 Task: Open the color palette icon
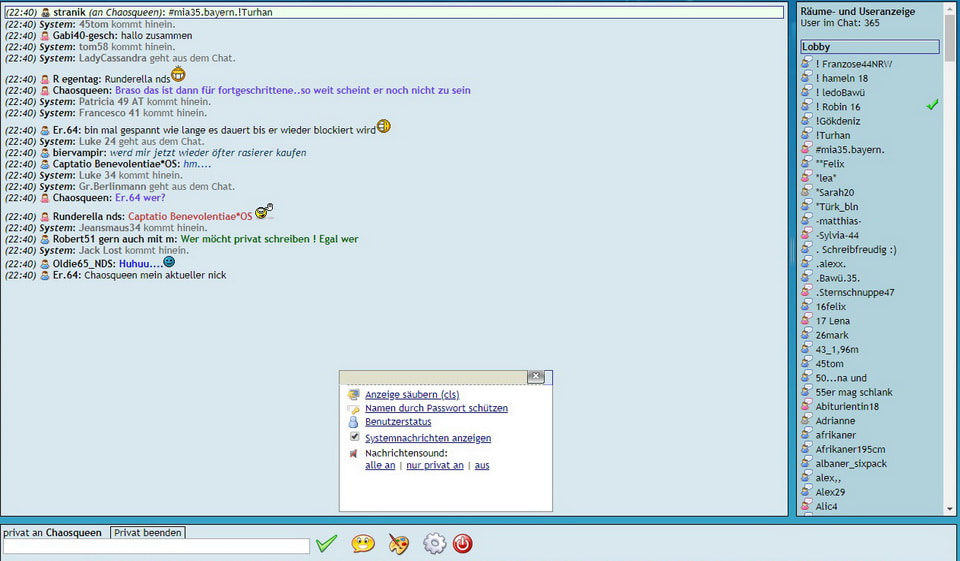click(x=398, y=544)
